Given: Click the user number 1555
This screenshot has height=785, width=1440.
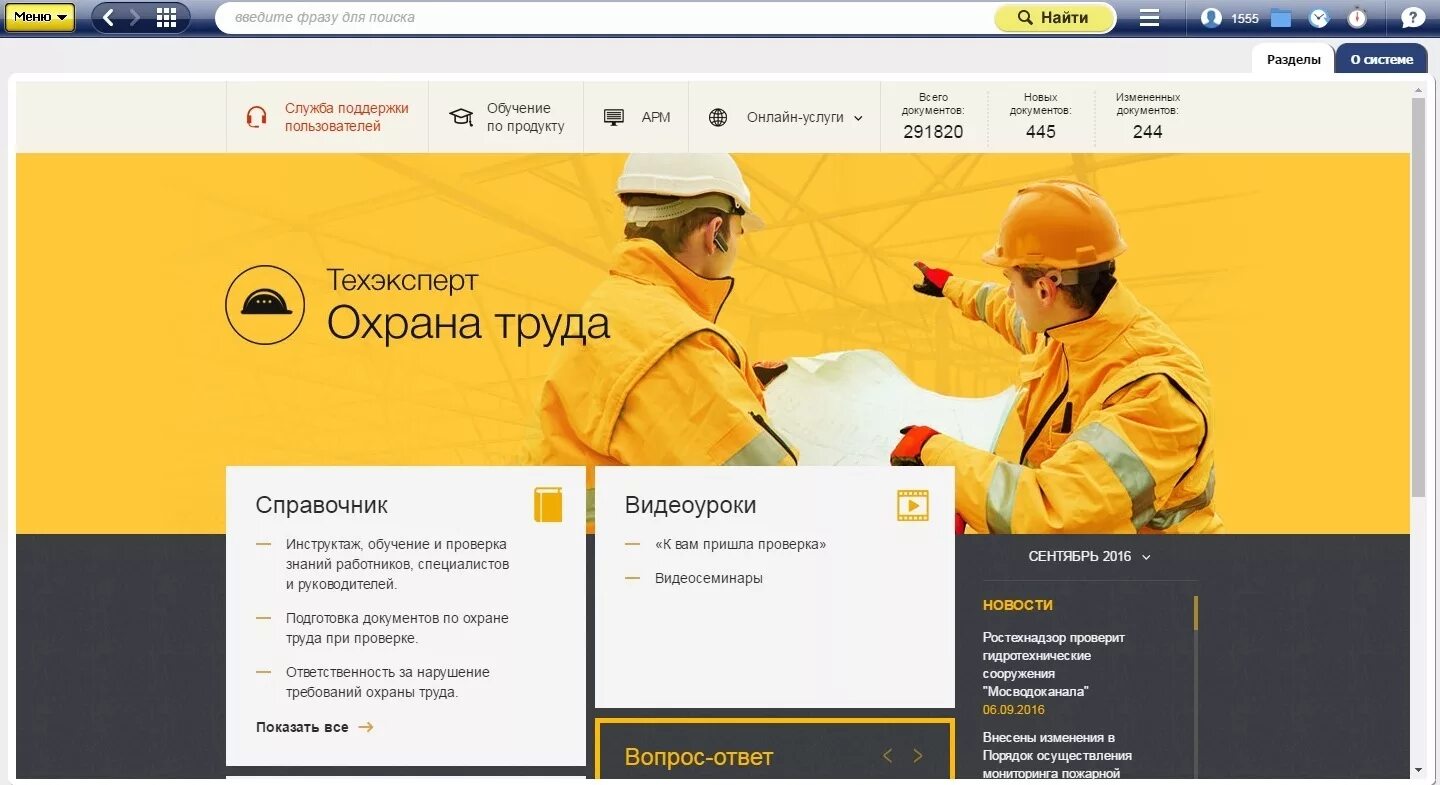Looking at the screenshot, I should click(x=1244, y=18).
